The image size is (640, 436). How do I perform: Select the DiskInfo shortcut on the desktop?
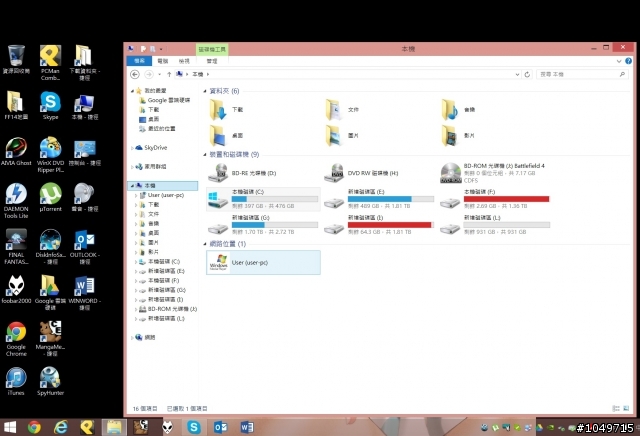click(50, 247)
